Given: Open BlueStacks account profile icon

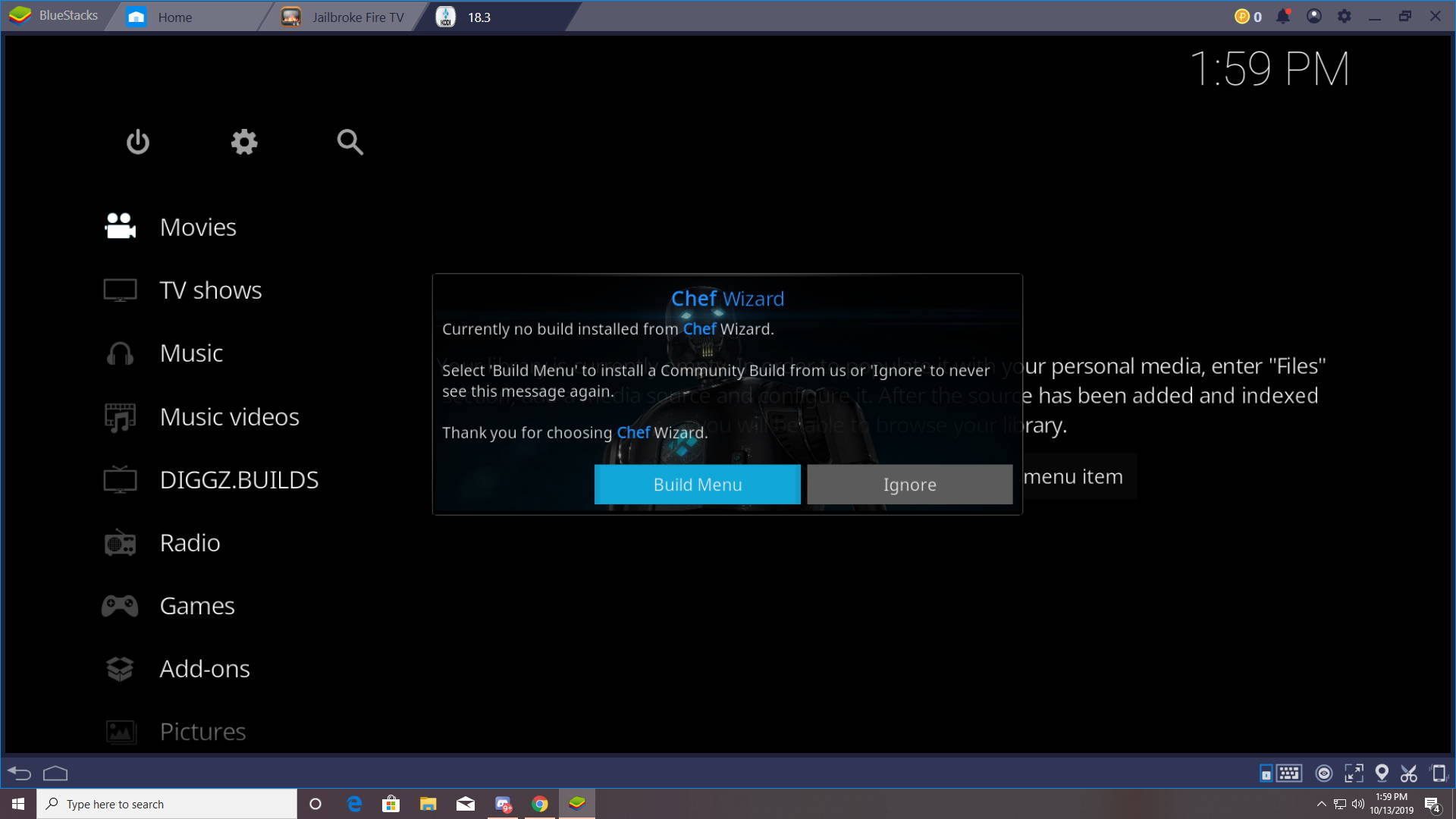Looking at the screenshot, I should tap(1314, 16).
